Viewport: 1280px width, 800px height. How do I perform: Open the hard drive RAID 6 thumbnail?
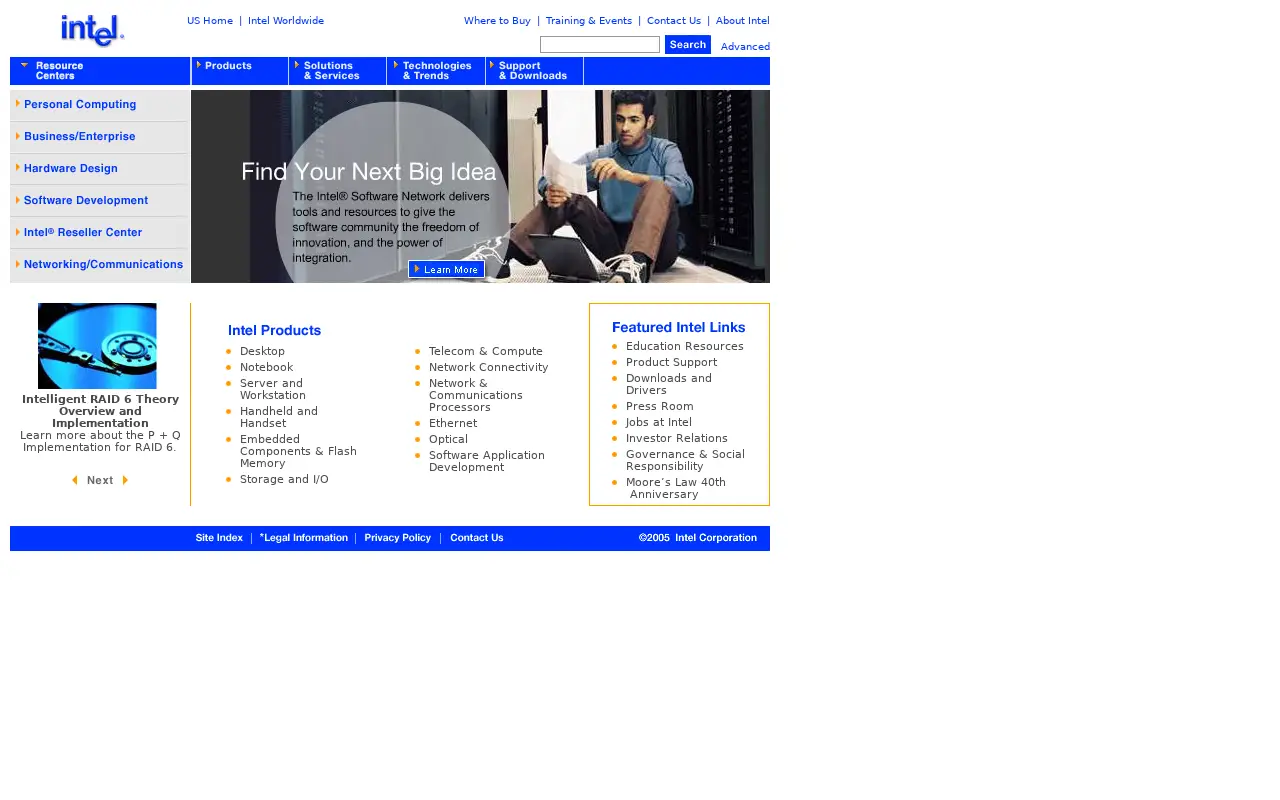[97, 346]
